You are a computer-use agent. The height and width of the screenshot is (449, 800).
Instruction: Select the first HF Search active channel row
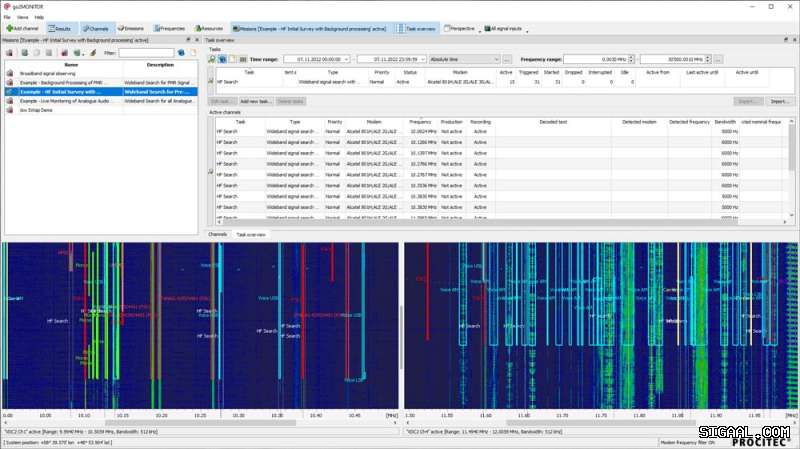[x=502, y=132]
